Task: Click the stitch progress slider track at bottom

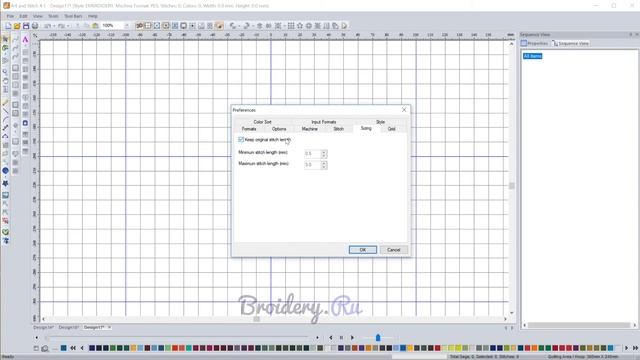Action: (178, 338)
